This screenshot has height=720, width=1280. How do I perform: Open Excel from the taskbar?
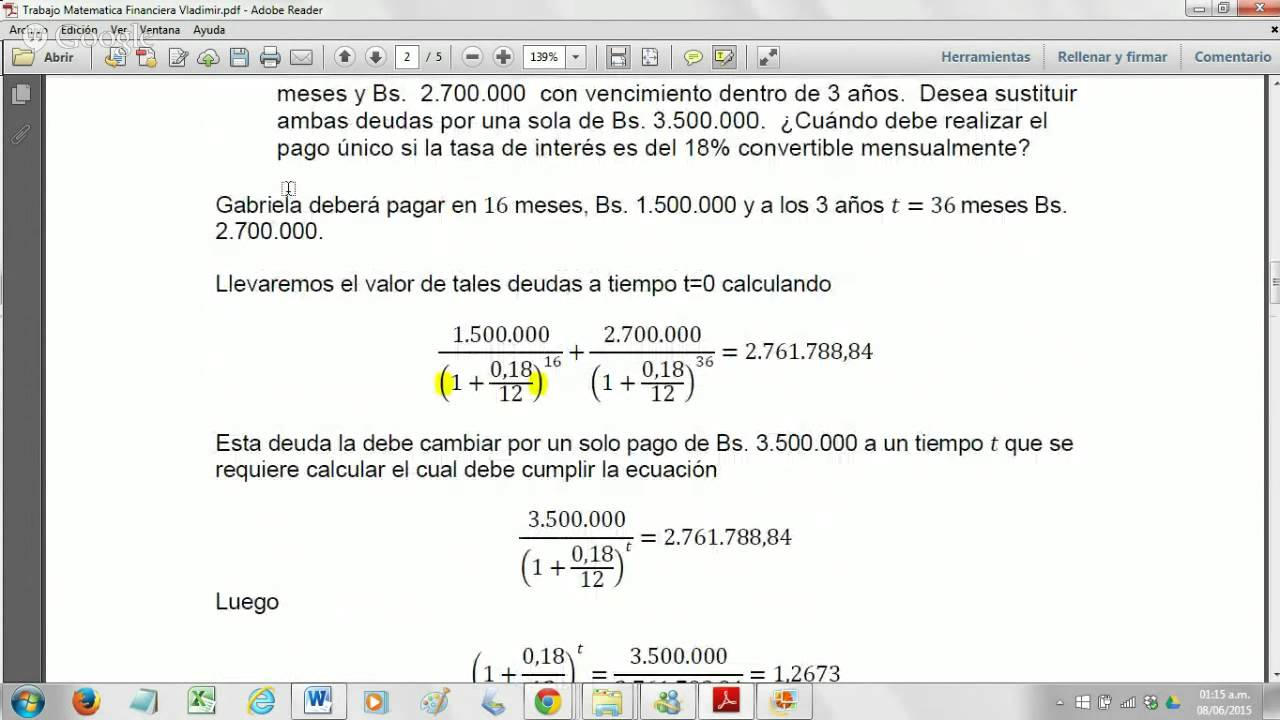point(203,701)
